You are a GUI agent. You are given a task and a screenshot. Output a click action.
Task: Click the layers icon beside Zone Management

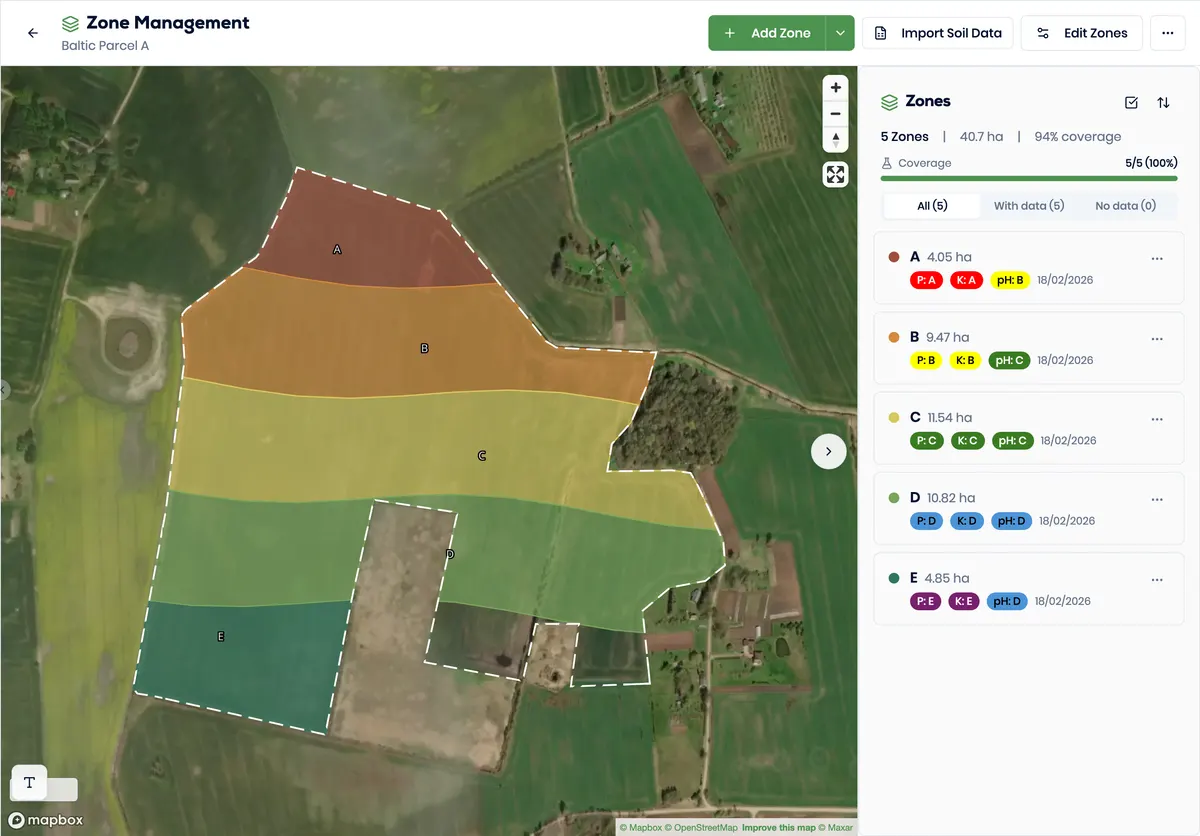tap(70, 23)
